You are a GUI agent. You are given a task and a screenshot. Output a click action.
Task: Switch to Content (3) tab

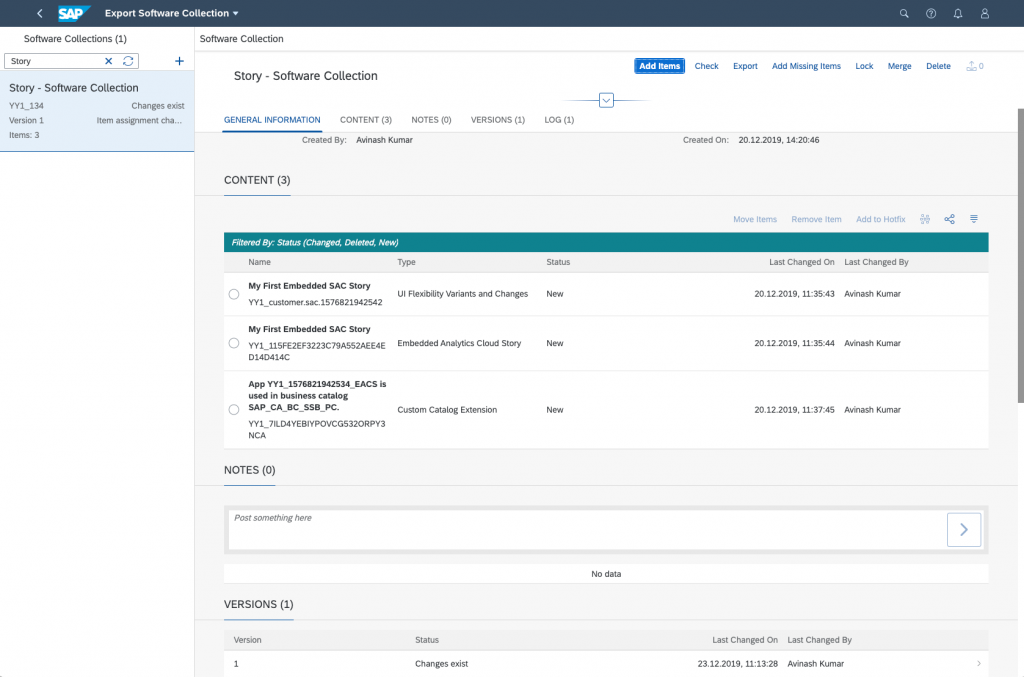tap(366, 120)
